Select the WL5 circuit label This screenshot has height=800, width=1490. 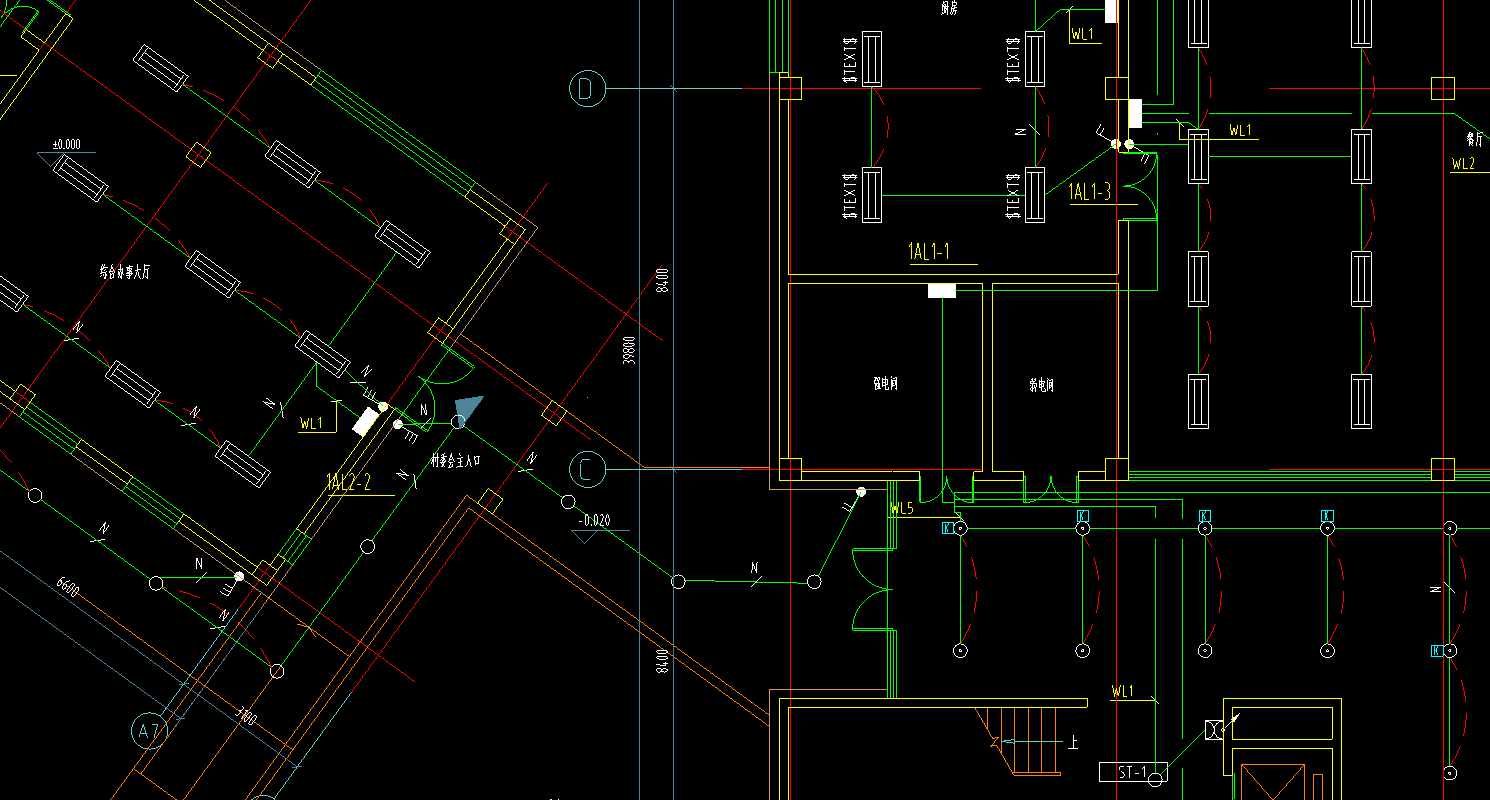(902, 509)
